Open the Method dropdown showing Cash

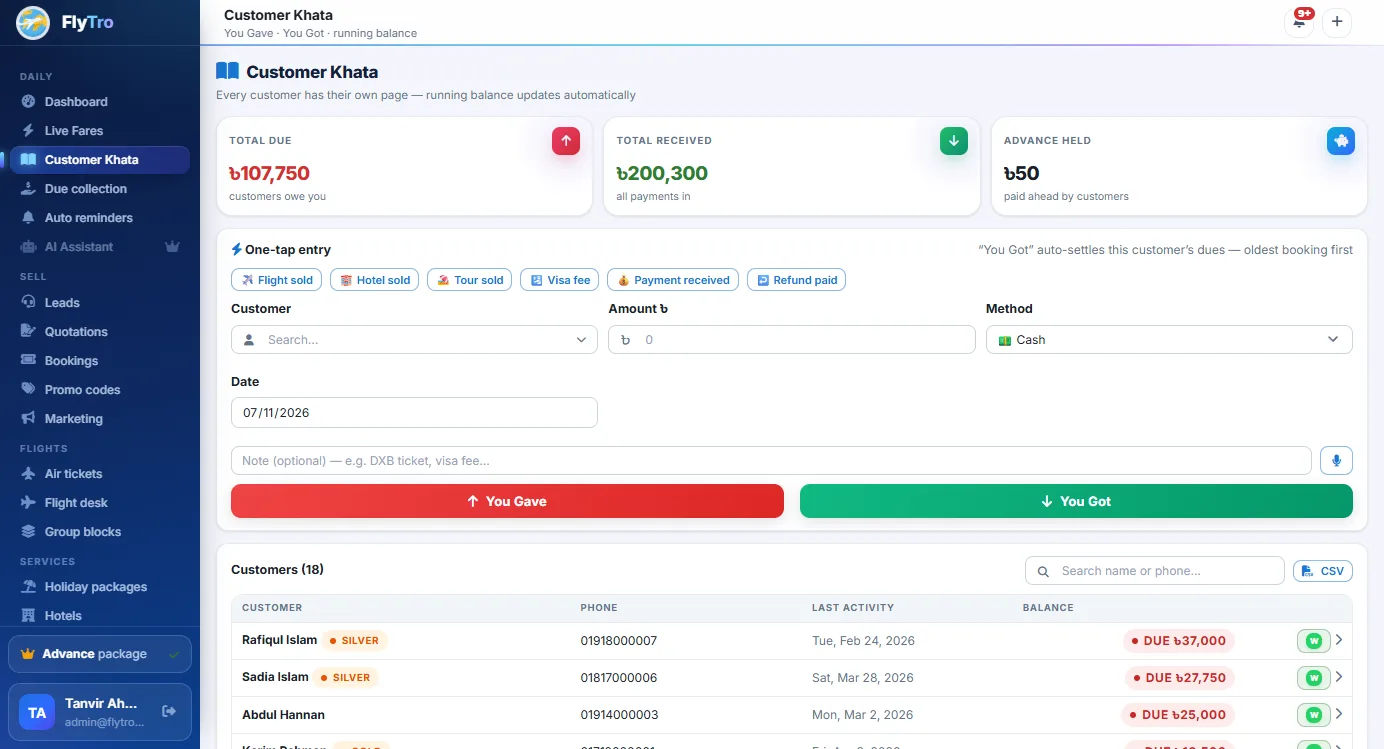pos(1169,340)
